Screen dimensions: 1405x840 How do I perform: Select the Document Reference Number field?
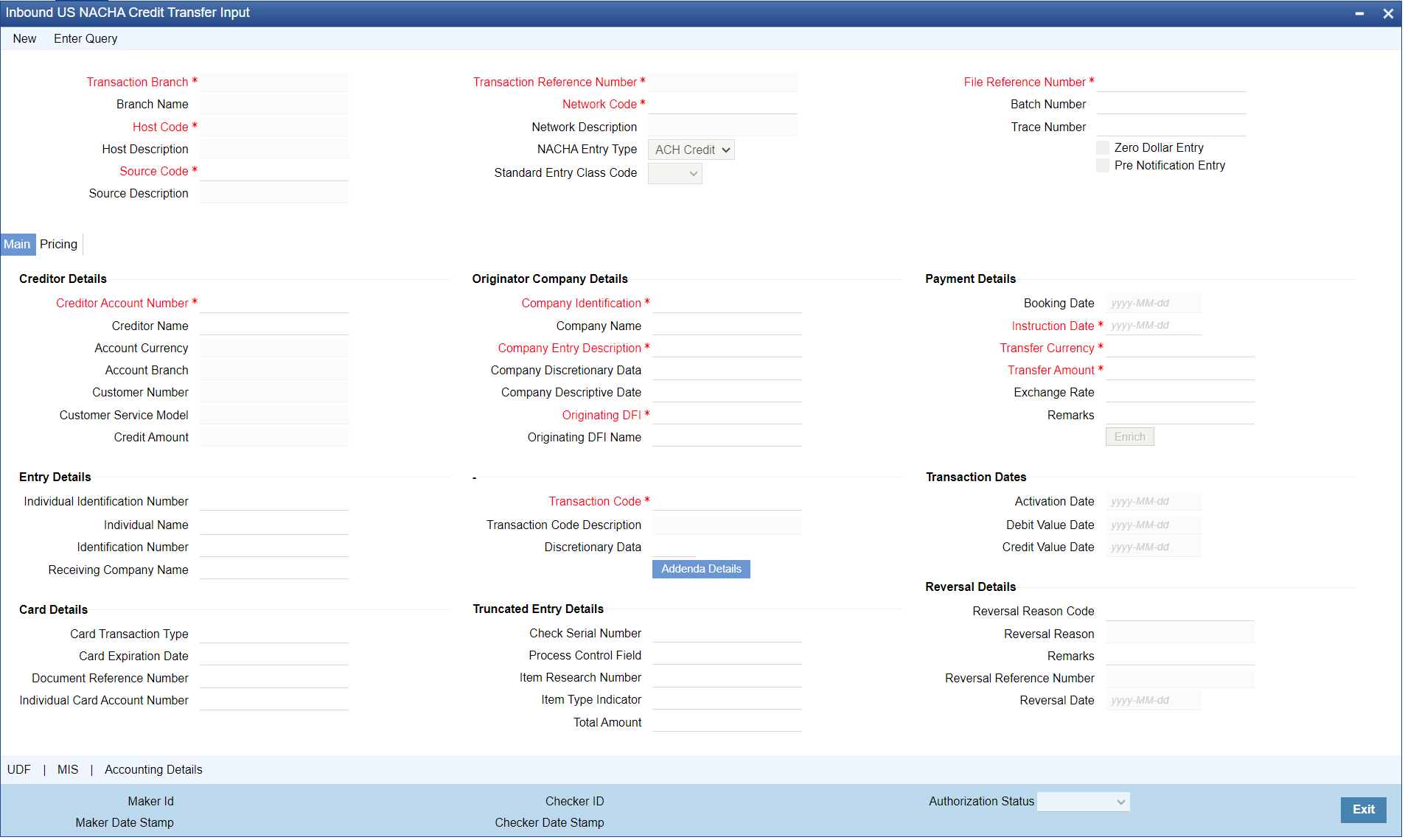[274, 679]
